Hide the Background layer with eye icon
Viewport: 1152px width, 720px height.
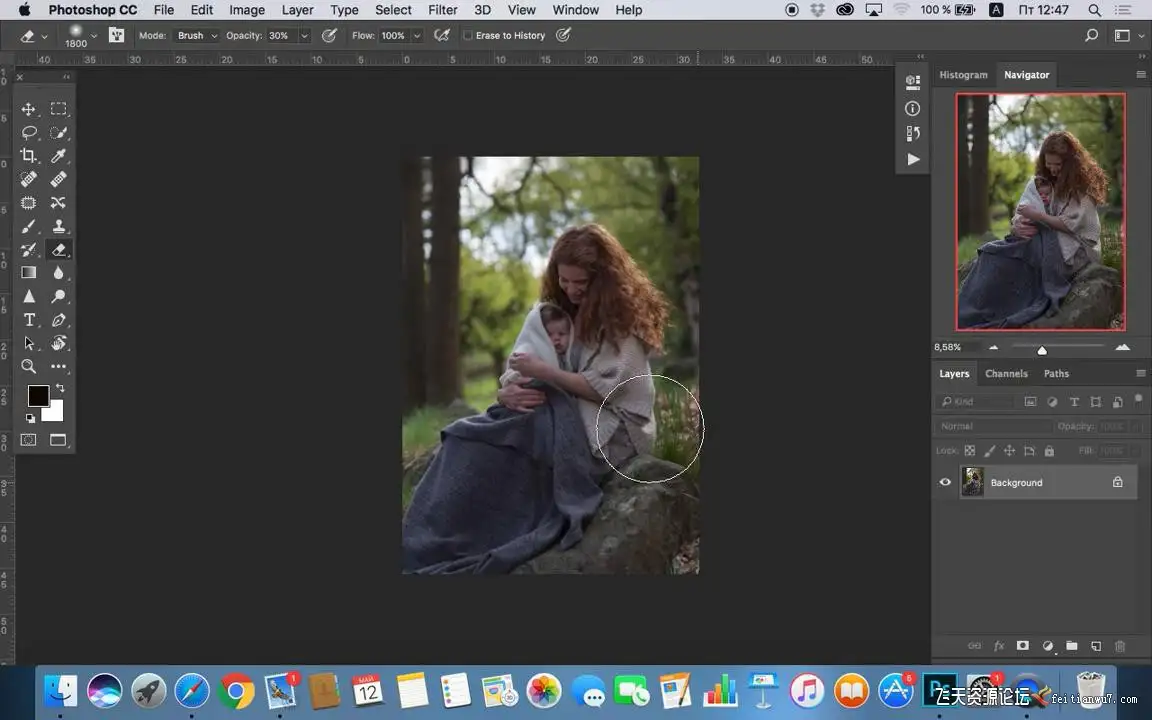click(x=945, y=482)
